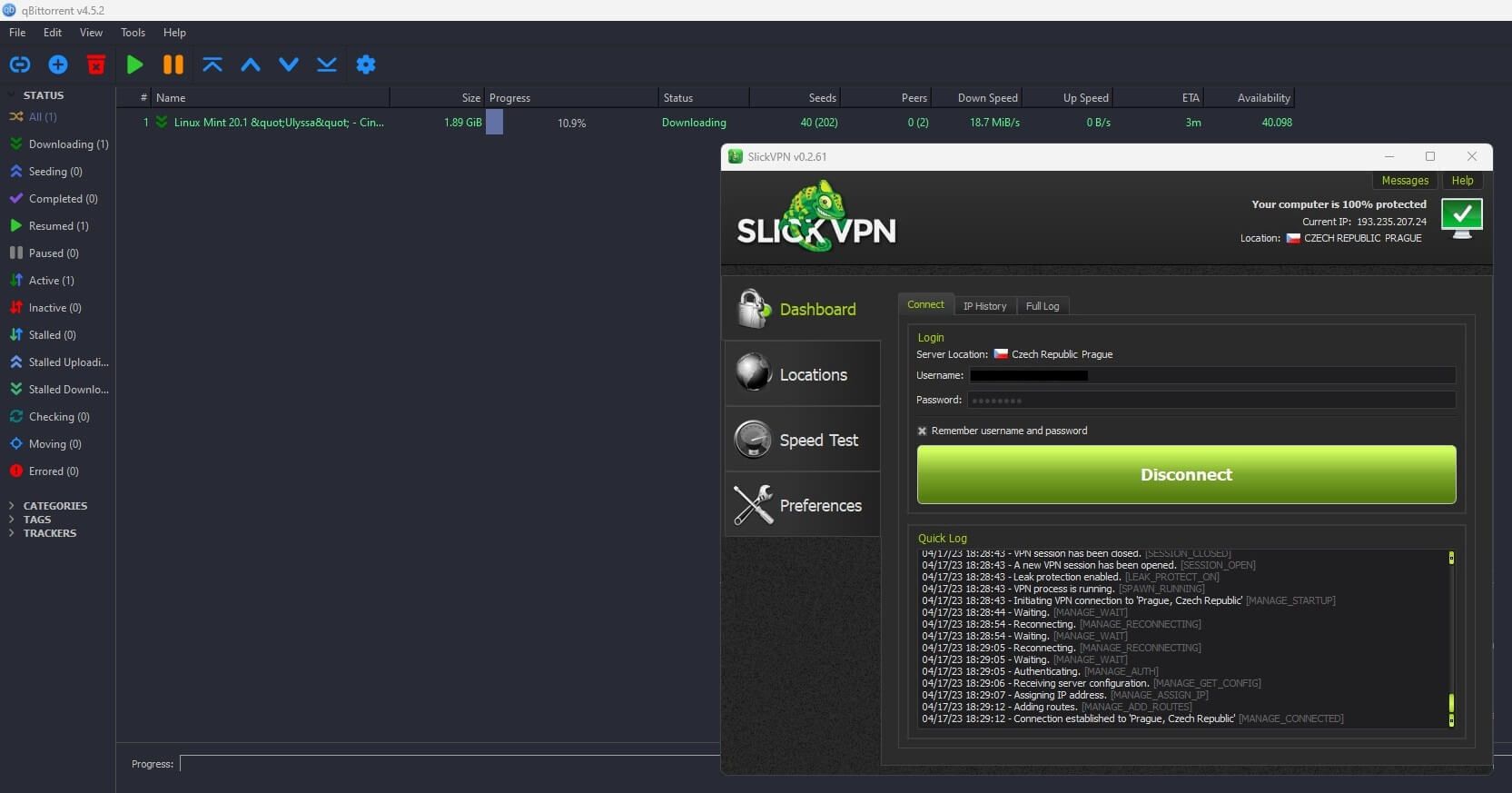Image resolution: width=1512 pixels, height=793 pixels.
Task: Click the Username input field
Action: [x=1211, y=375]
